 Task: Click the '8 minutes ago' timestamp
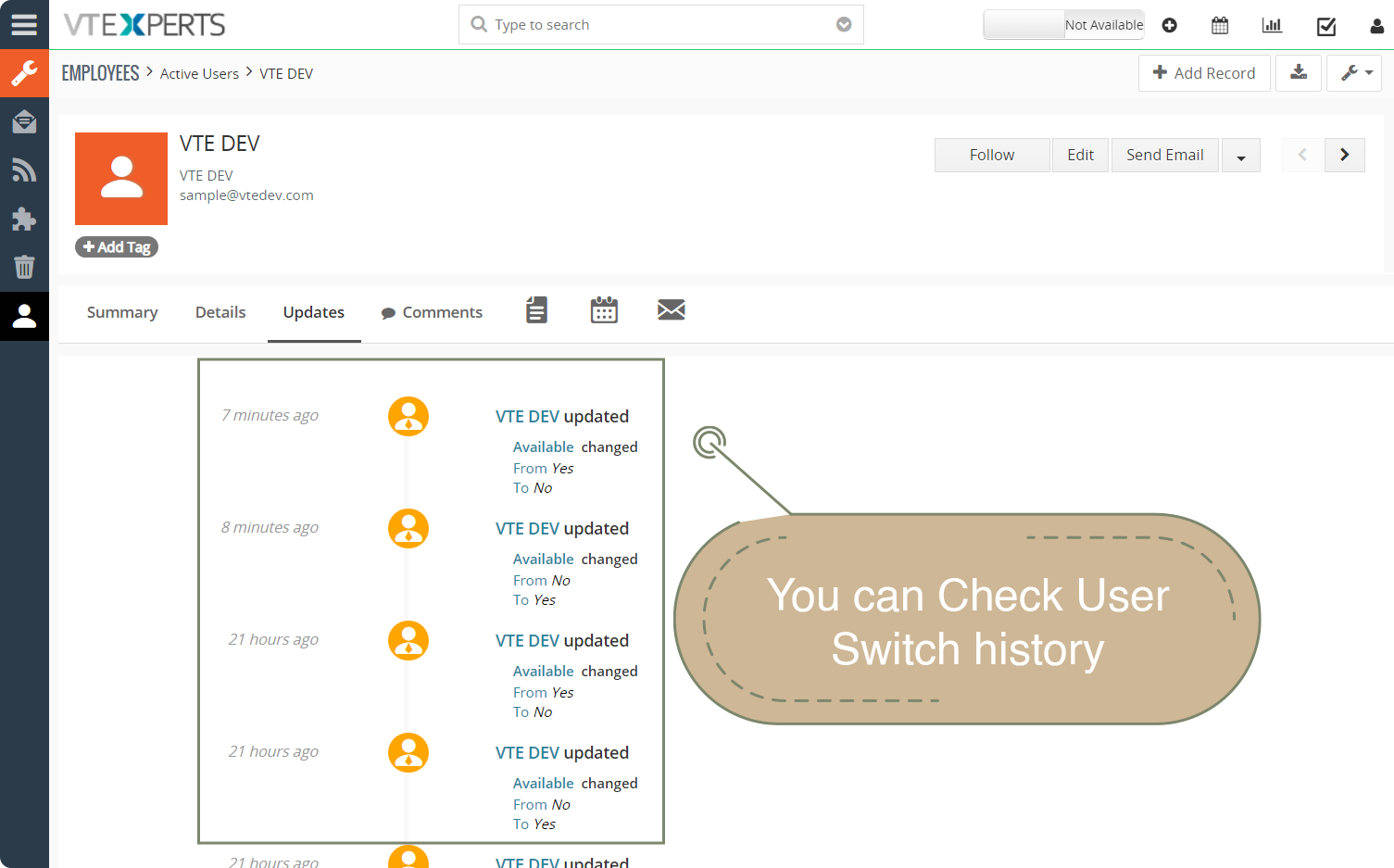pos(270,527)
